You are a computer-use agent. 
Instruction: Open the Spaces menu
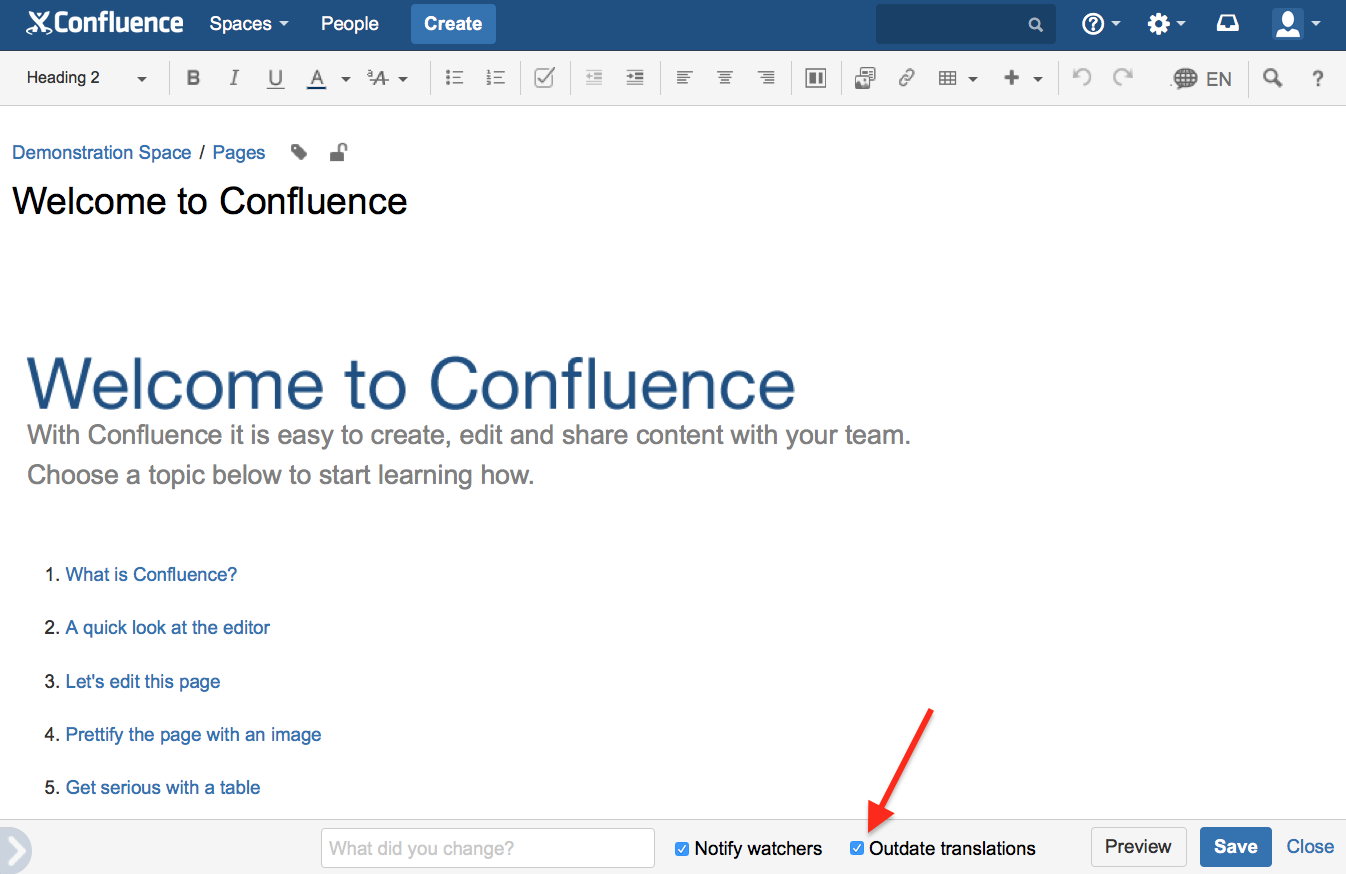(x=249, y=24)
